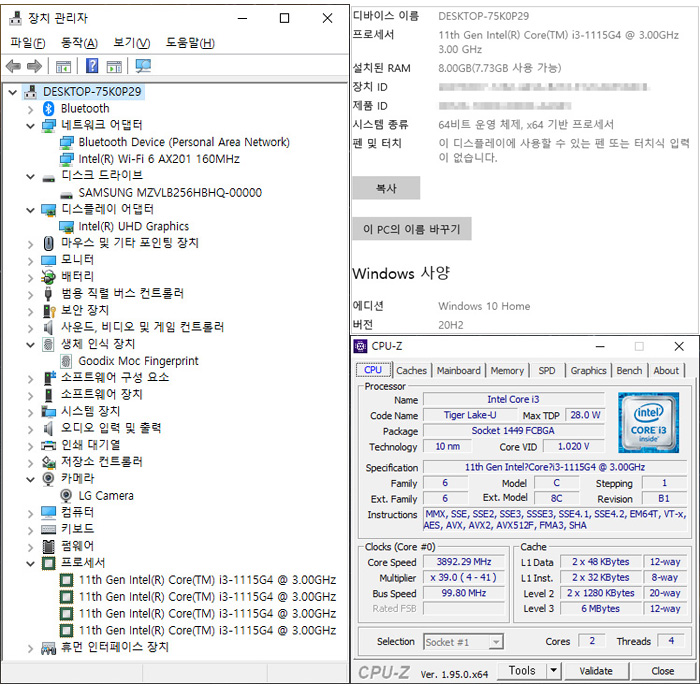Switch to the Caches tab in CPU-Z

pyautogui.click(x=412, y=370)
